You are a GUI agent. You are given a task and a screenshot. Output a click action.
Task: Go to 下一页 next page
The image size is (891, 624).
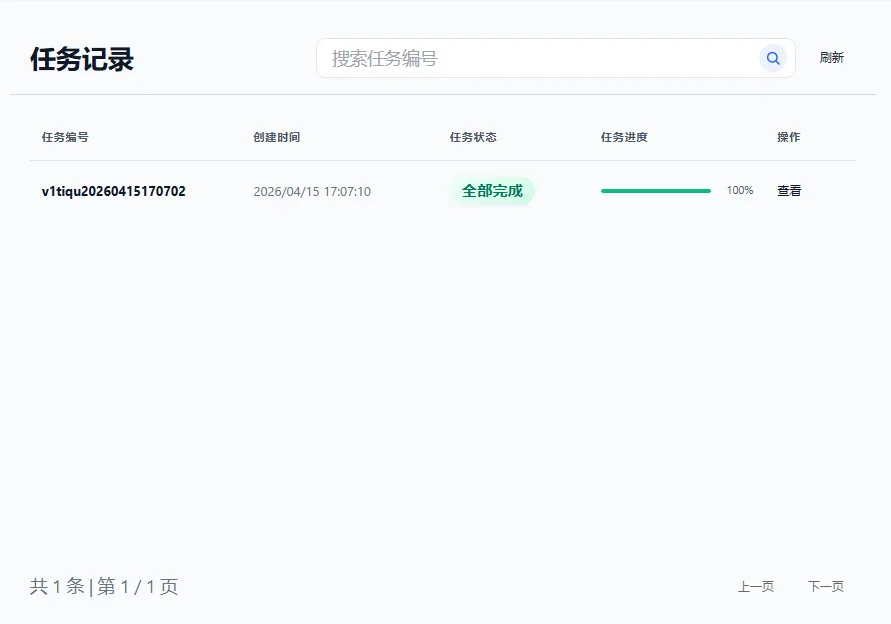[x=825, y=587]
